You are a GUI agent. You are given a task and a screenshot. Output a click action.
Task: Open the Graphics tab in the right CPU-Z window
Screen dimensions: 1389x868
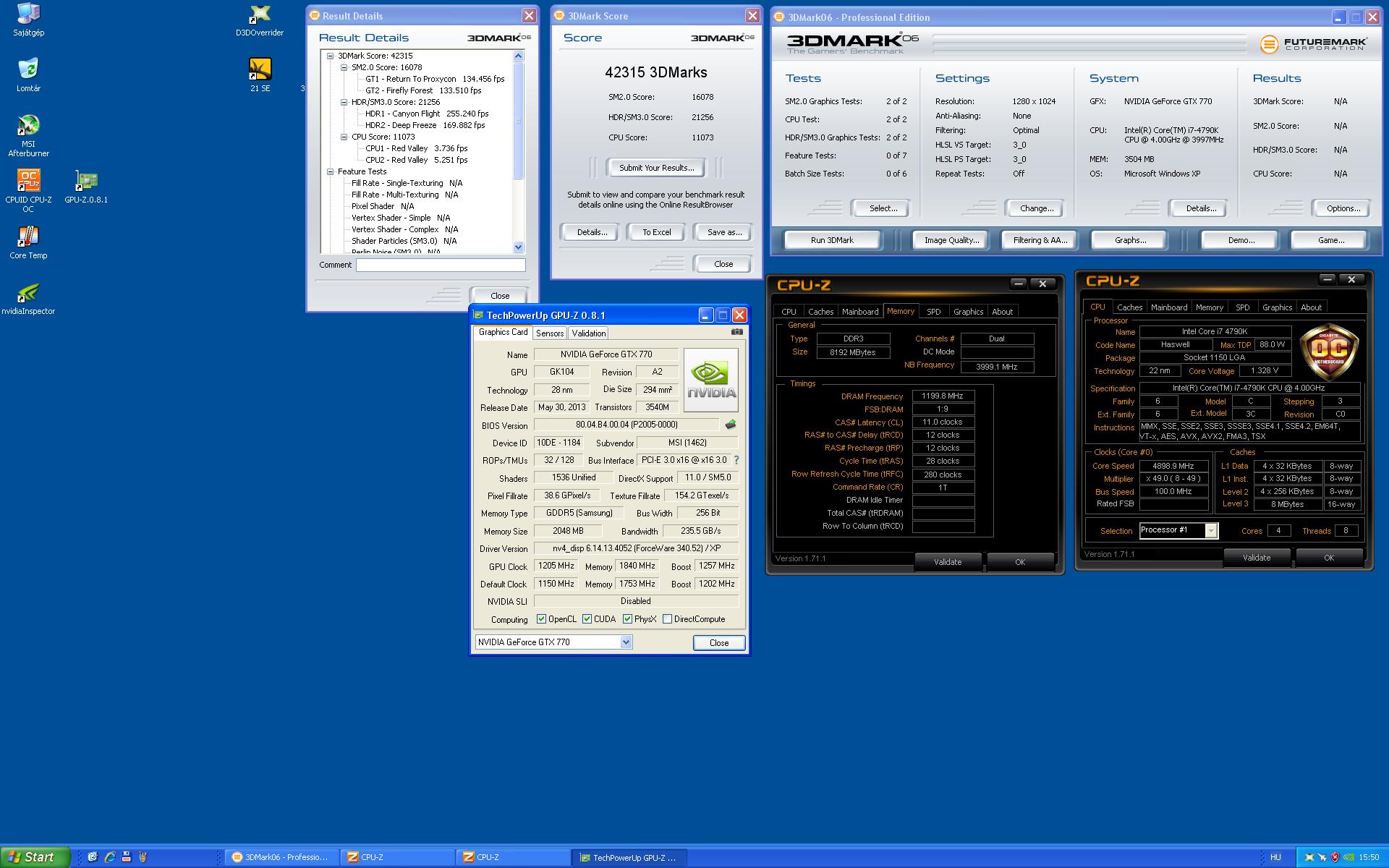click(x=1277, y=307)
